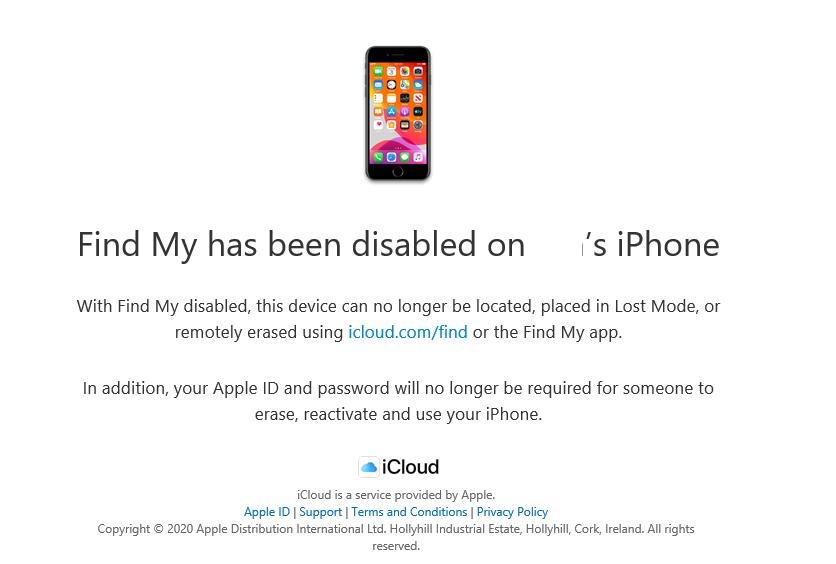Image resolution: width=836 pixels, height=564 pixels.
Task: Click the FaceTime app icon on the iPhone image
Action: [378, 71]
